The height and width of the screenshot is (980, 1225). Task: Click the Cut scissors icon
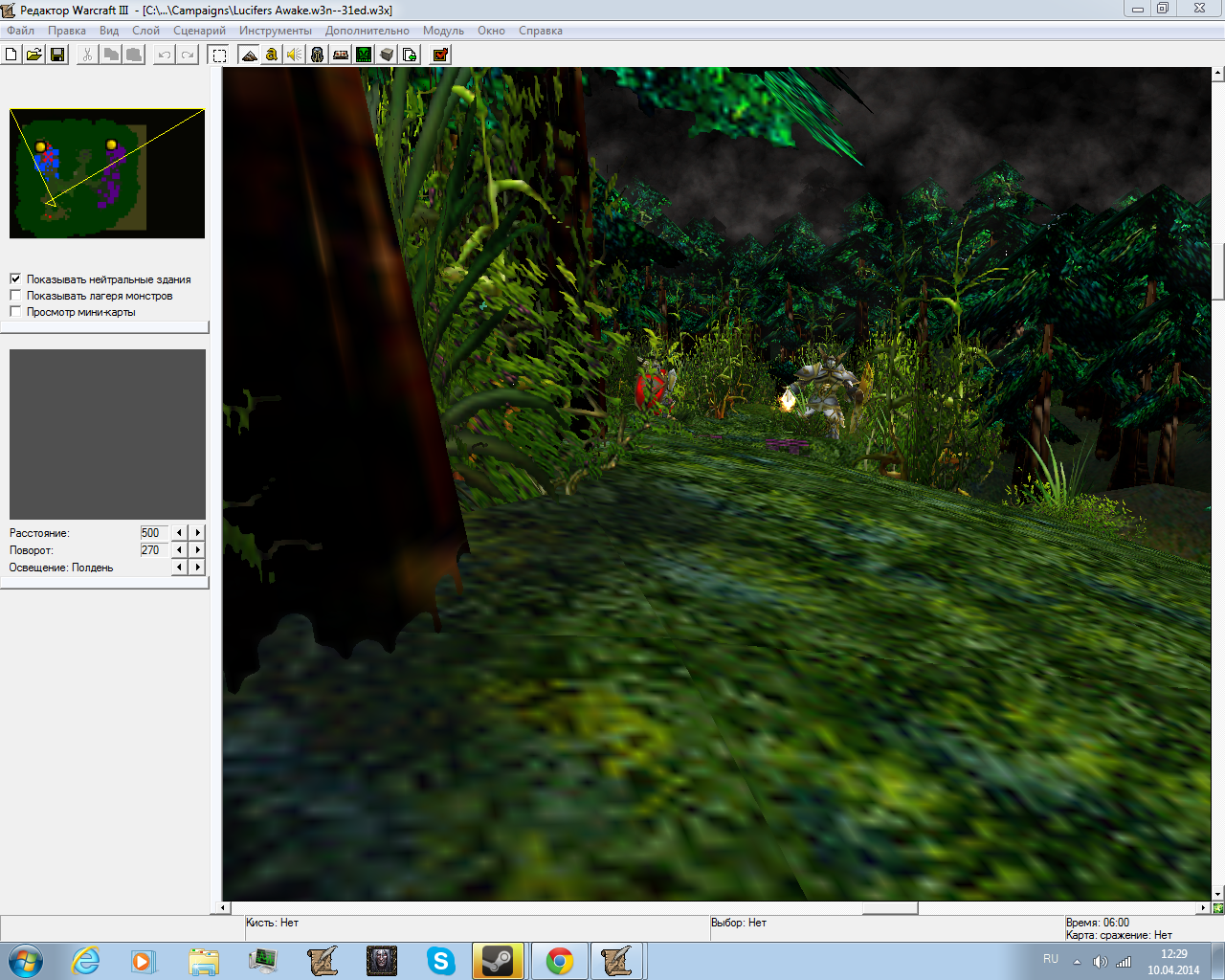click(x=87, y=55)
